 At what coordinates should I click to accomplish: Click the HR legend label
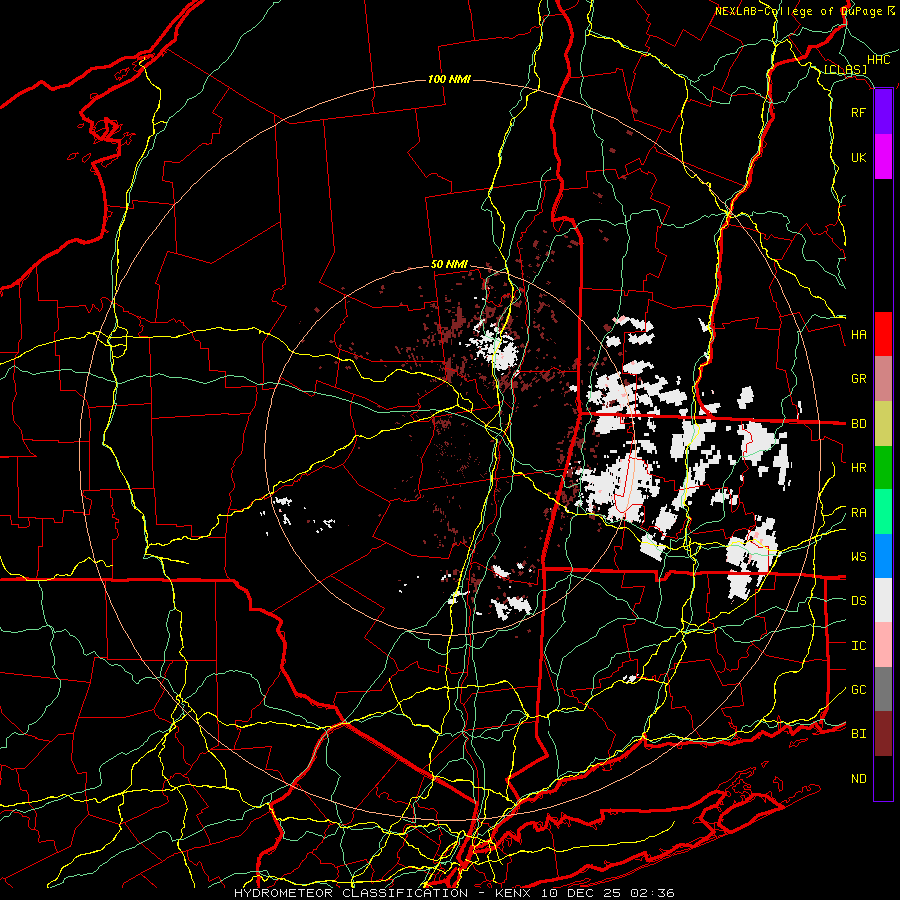pos(858,468)
